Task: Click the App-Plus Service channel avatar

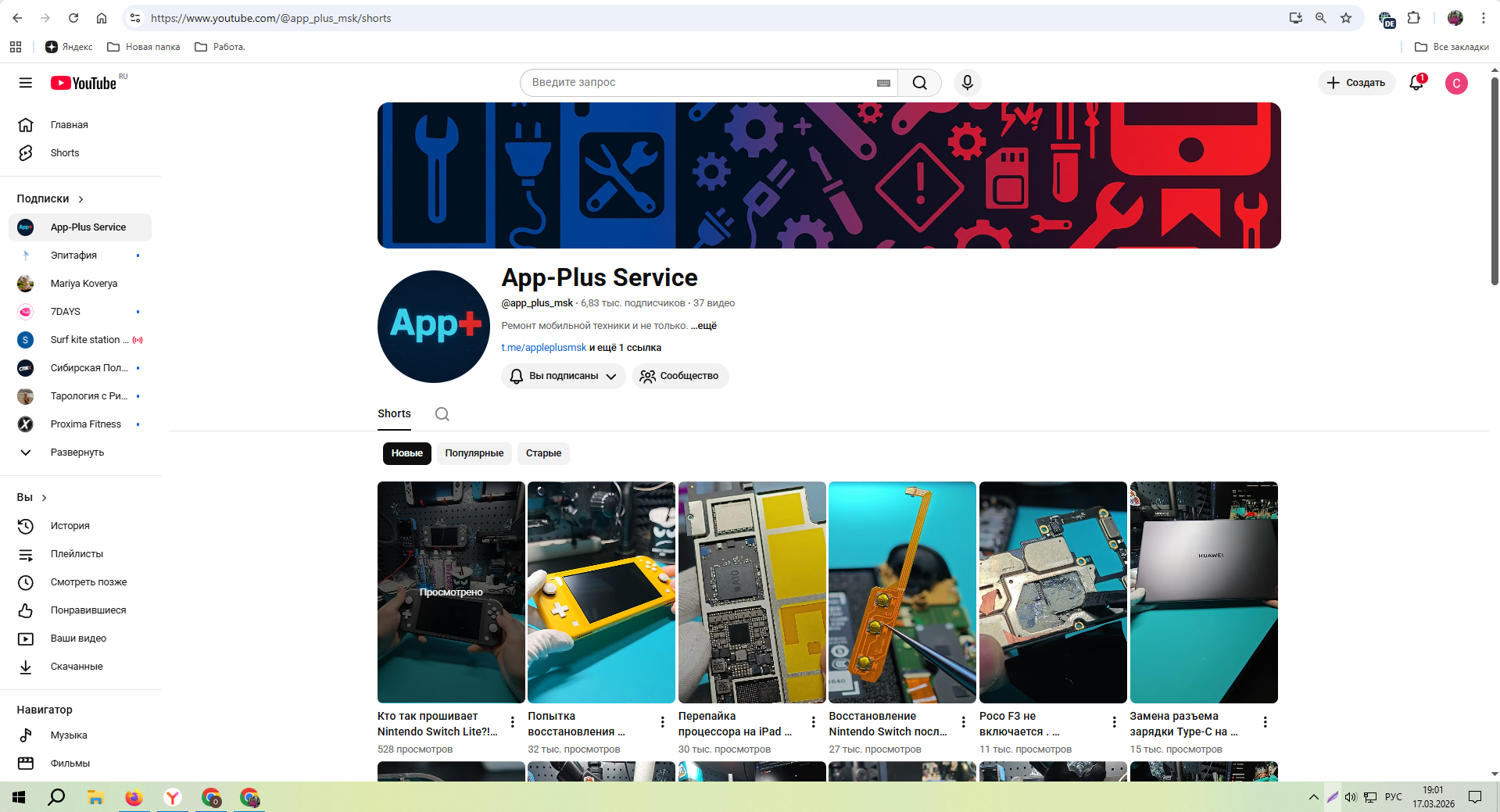Action: [x=434, y=327]
